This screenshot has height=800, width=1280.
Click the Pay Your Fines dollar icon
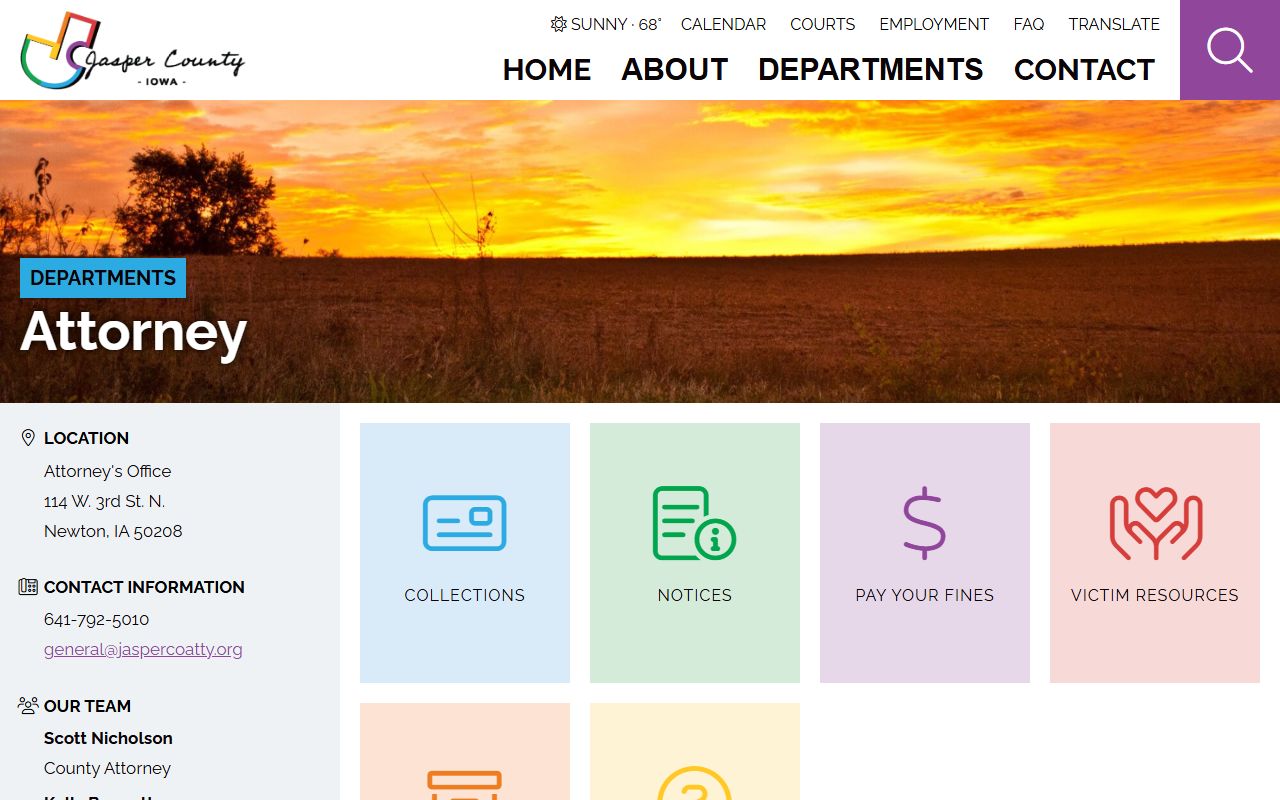[924, 523]
